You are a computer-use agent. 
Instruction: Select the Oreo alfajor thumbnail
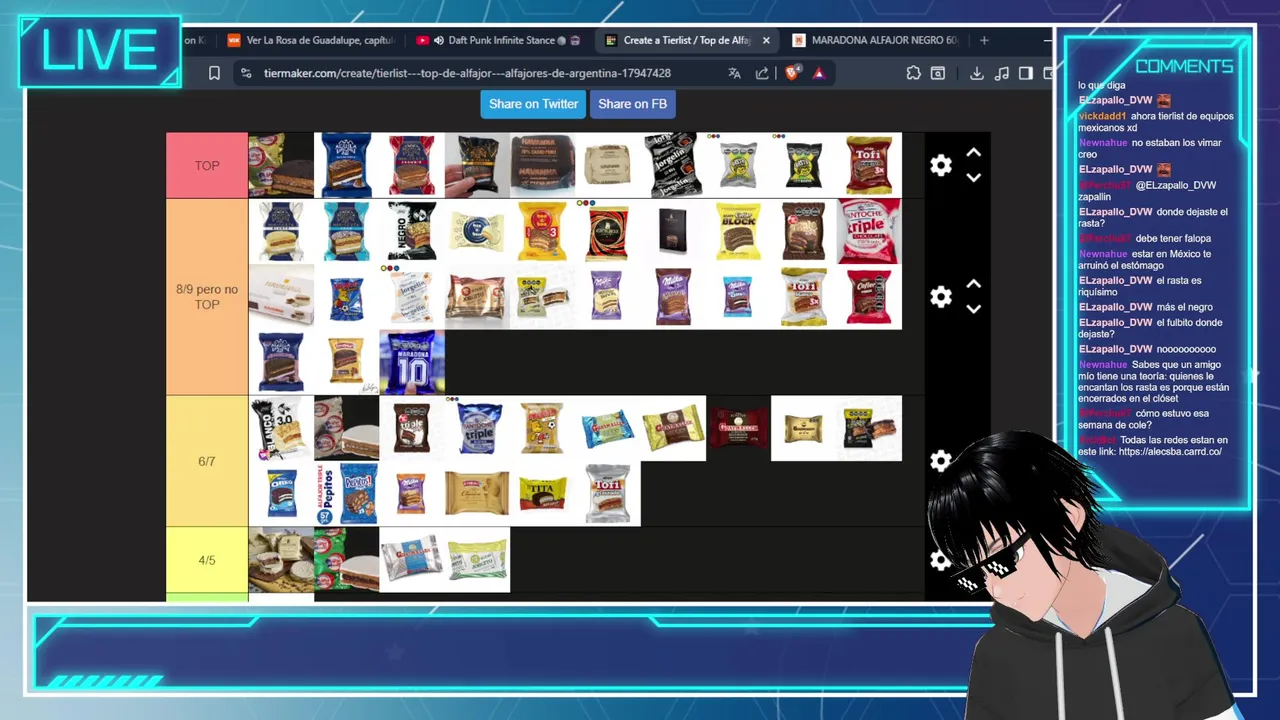click(x=281, y=494)
